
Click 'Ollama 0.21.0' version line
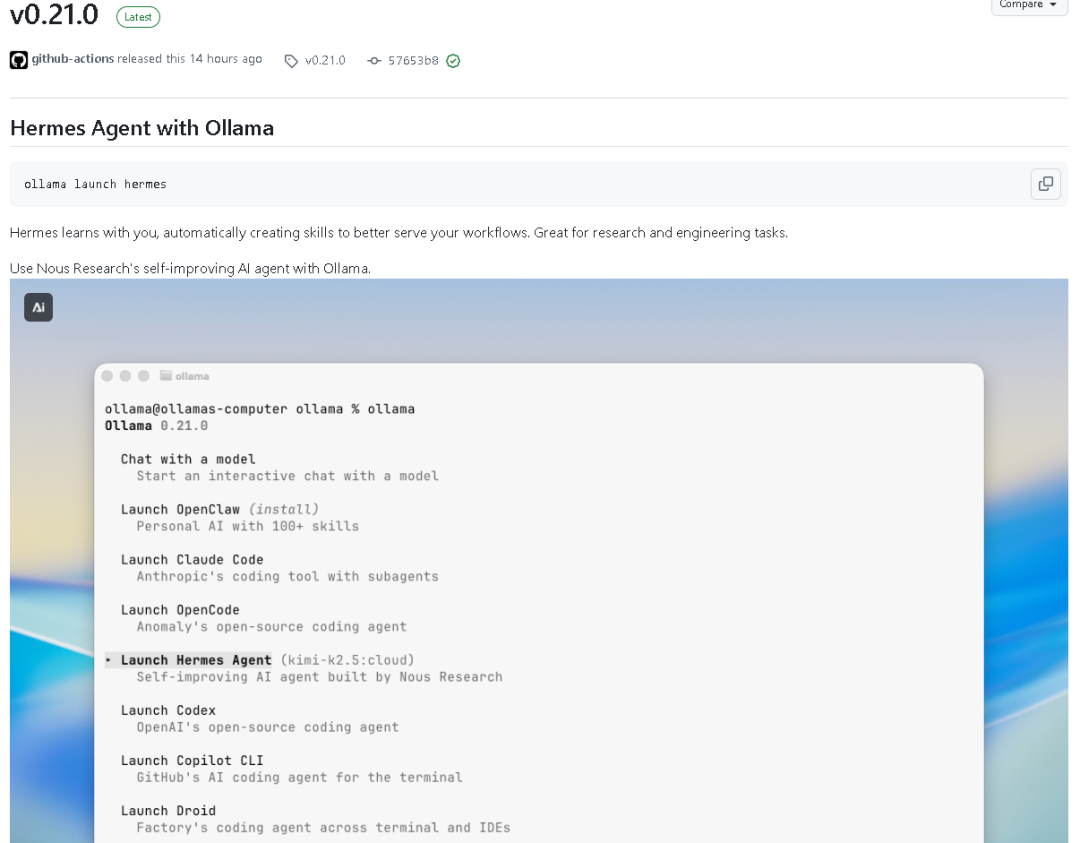coord(156,426)
